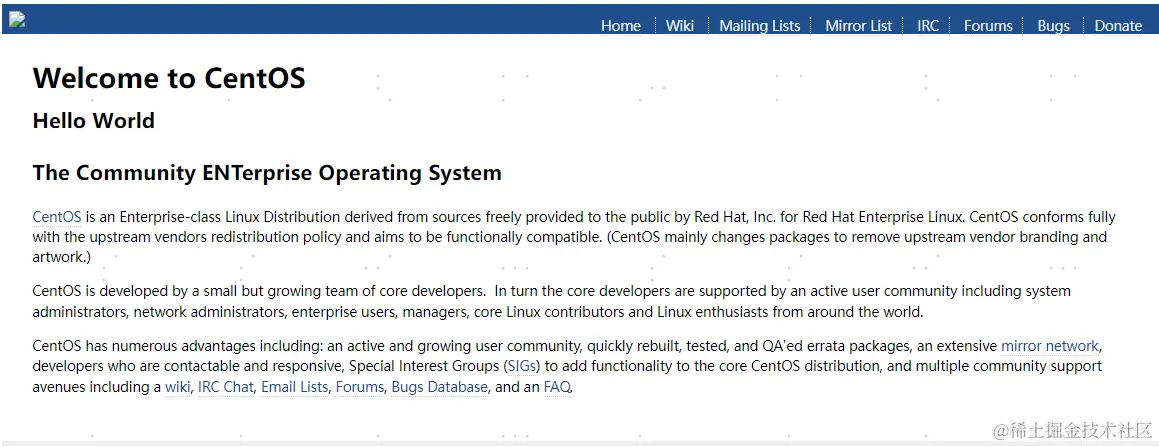Click the FAQ link
1159x447 pixels.
pyautogui.click(x=557, y=387)
